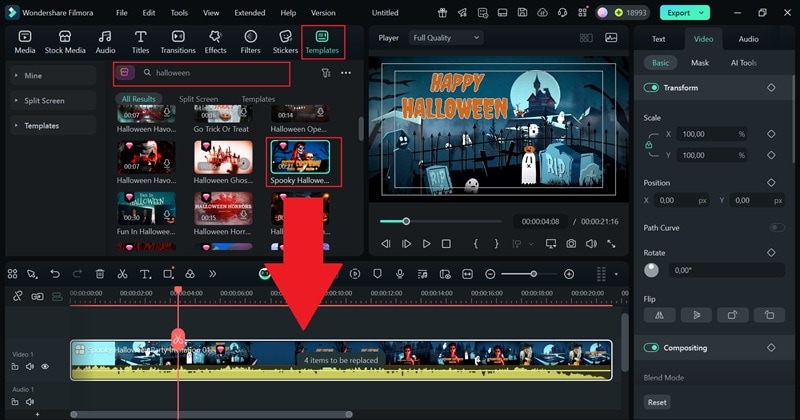
Task: Open the File menu
Action: 121,13
